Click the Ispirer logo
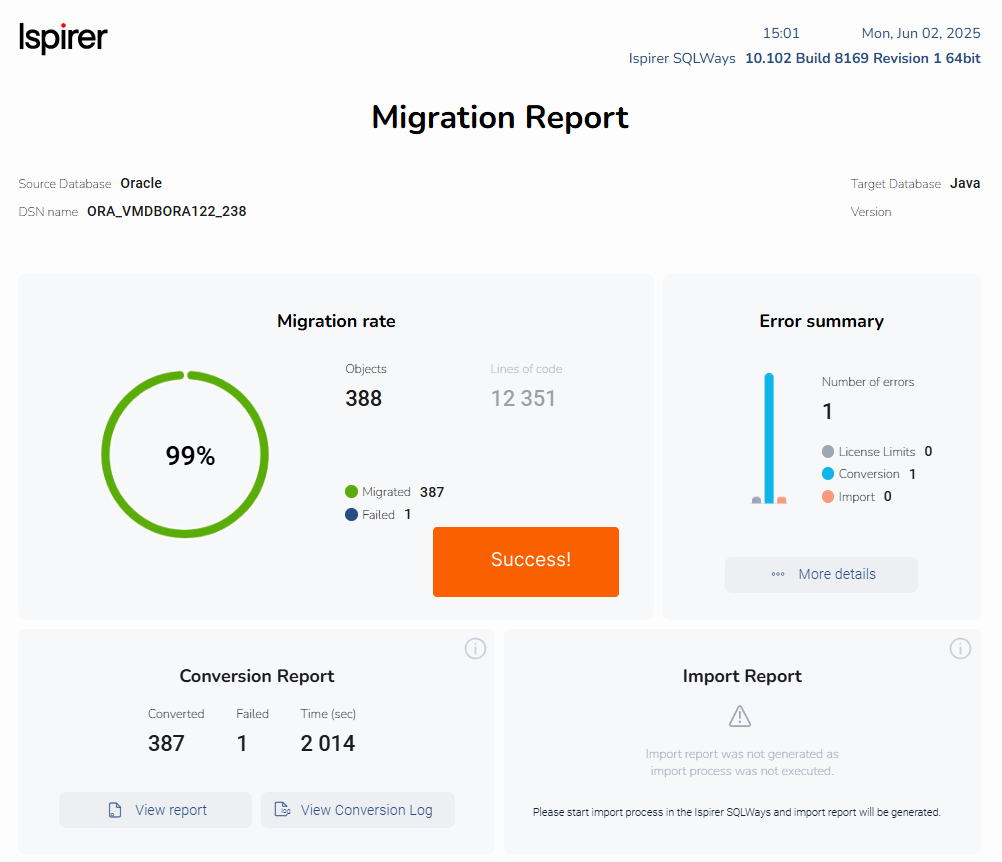The width and height of the screenshot is (1002, 862). click(x=62, y=37)
